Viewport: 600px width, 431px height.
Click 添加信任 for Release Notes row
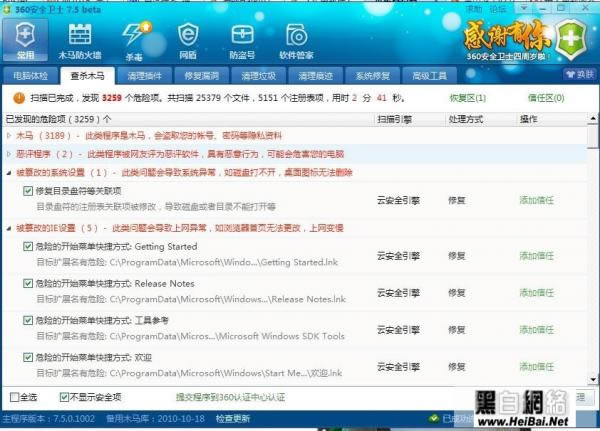[x=536, y=293]
